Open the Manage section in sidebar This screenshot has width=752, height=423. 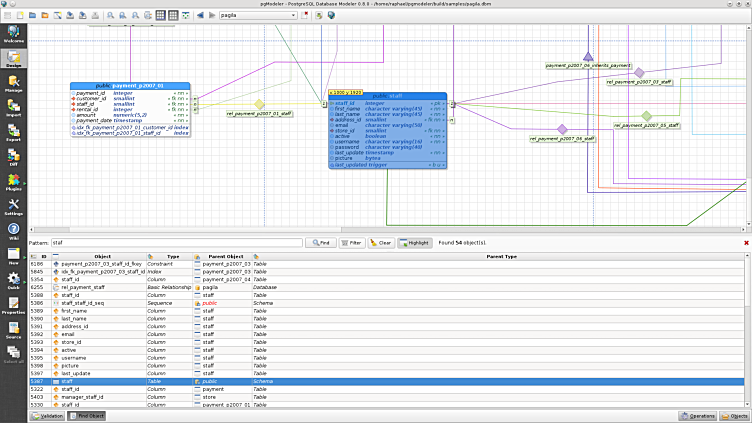(14, 83)
